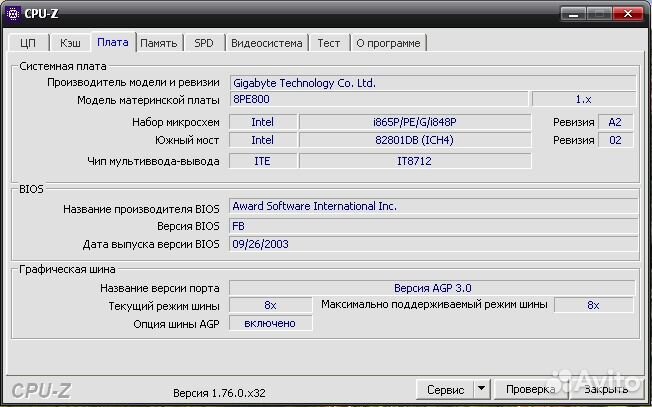
Task: Click the CPU-Z logo at bottom left
Action: (41, 391)
